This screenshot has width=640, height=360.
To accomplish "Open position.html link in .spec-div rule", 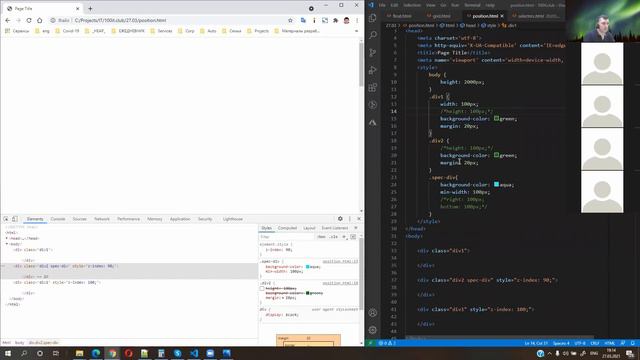I will pyautogui.click(x=340, y=262).
